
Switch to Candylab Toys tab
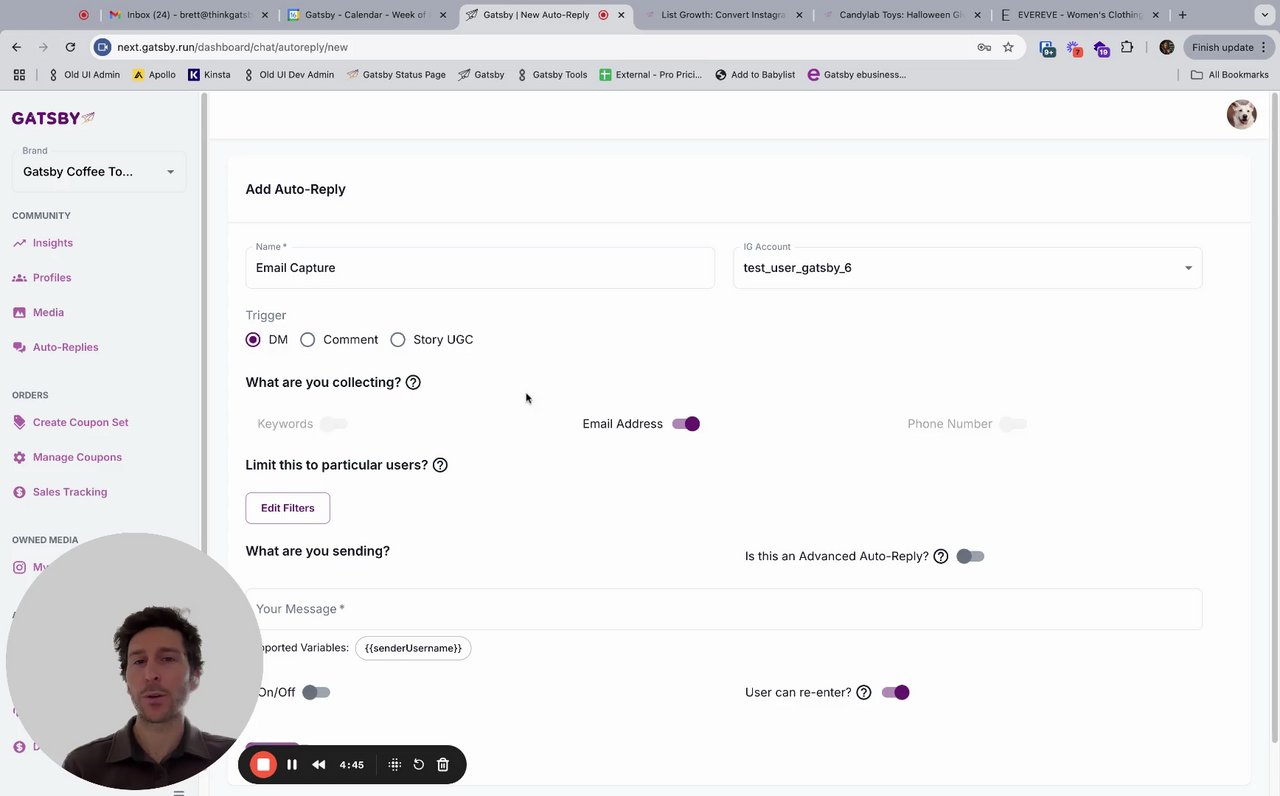click(900, 15)
